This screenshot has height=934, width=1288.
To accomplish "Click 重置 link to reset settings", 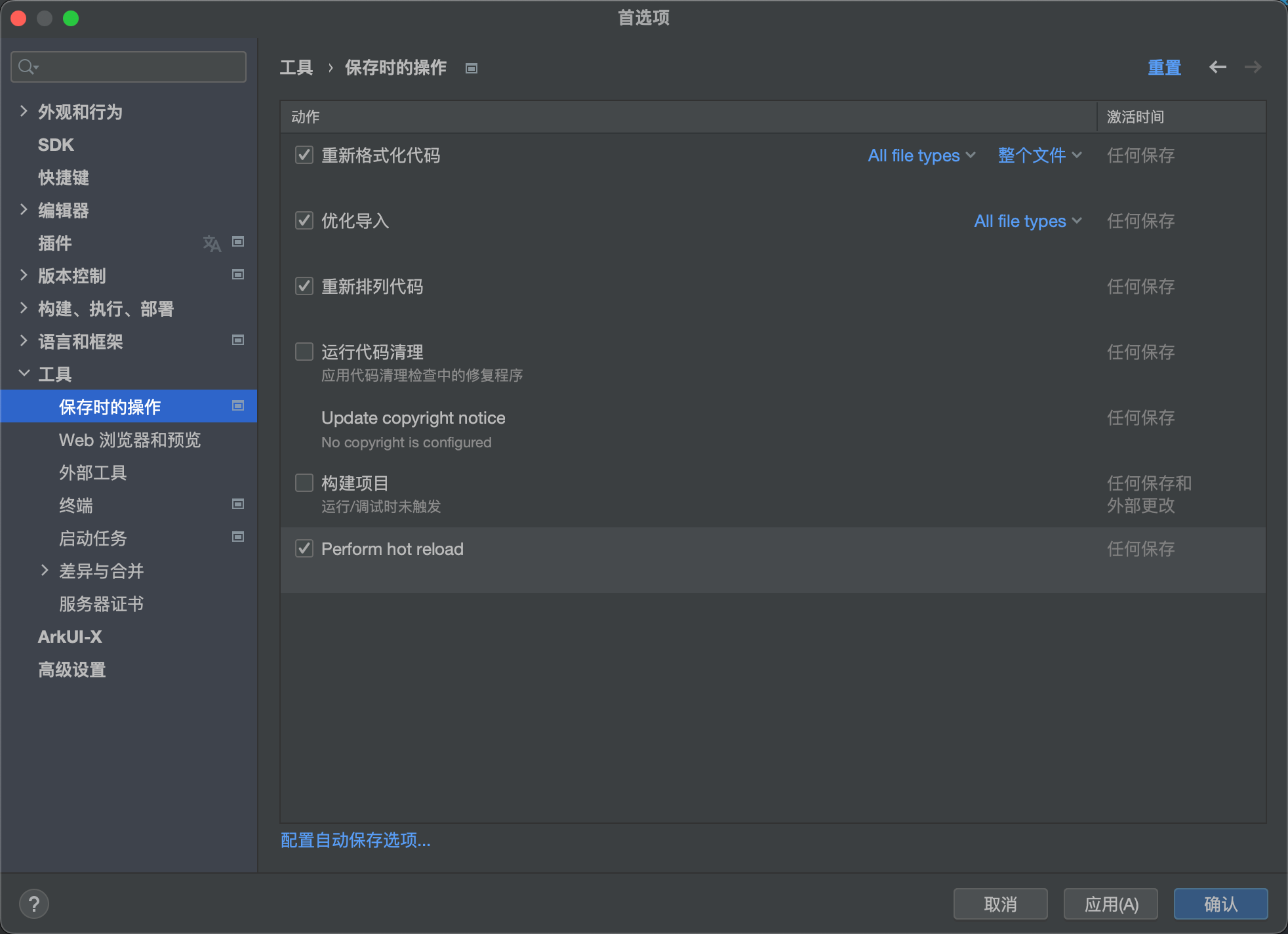I will click(1164, 68).
